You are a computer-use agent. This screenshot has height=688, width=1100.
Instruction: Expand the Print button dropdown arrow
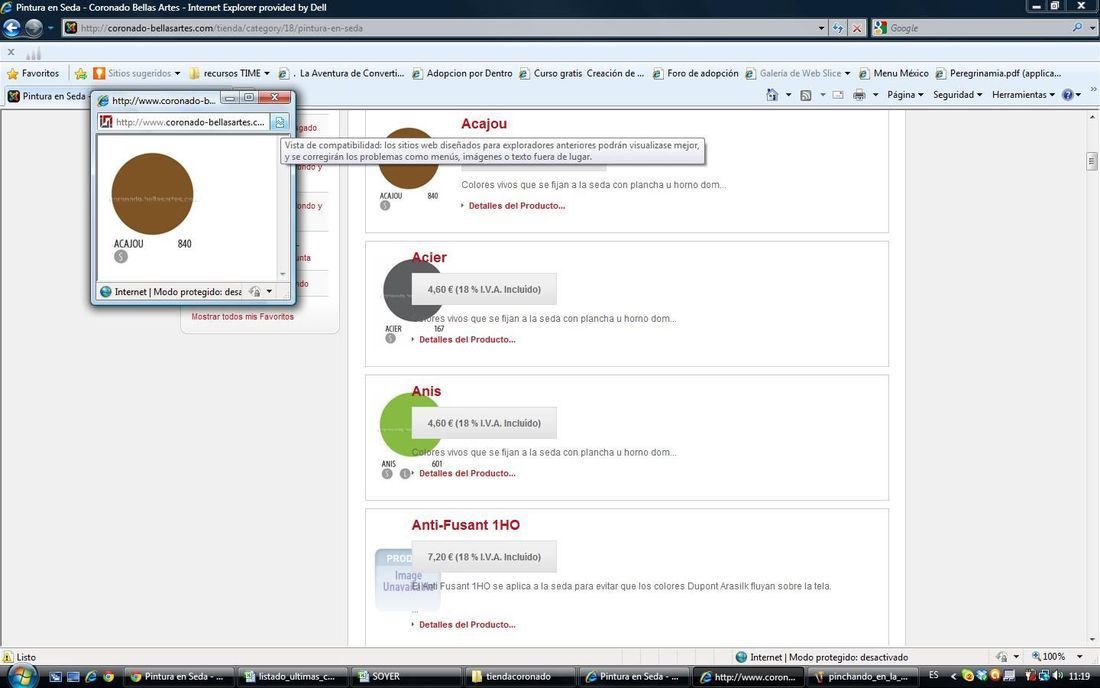coord(875,95)
